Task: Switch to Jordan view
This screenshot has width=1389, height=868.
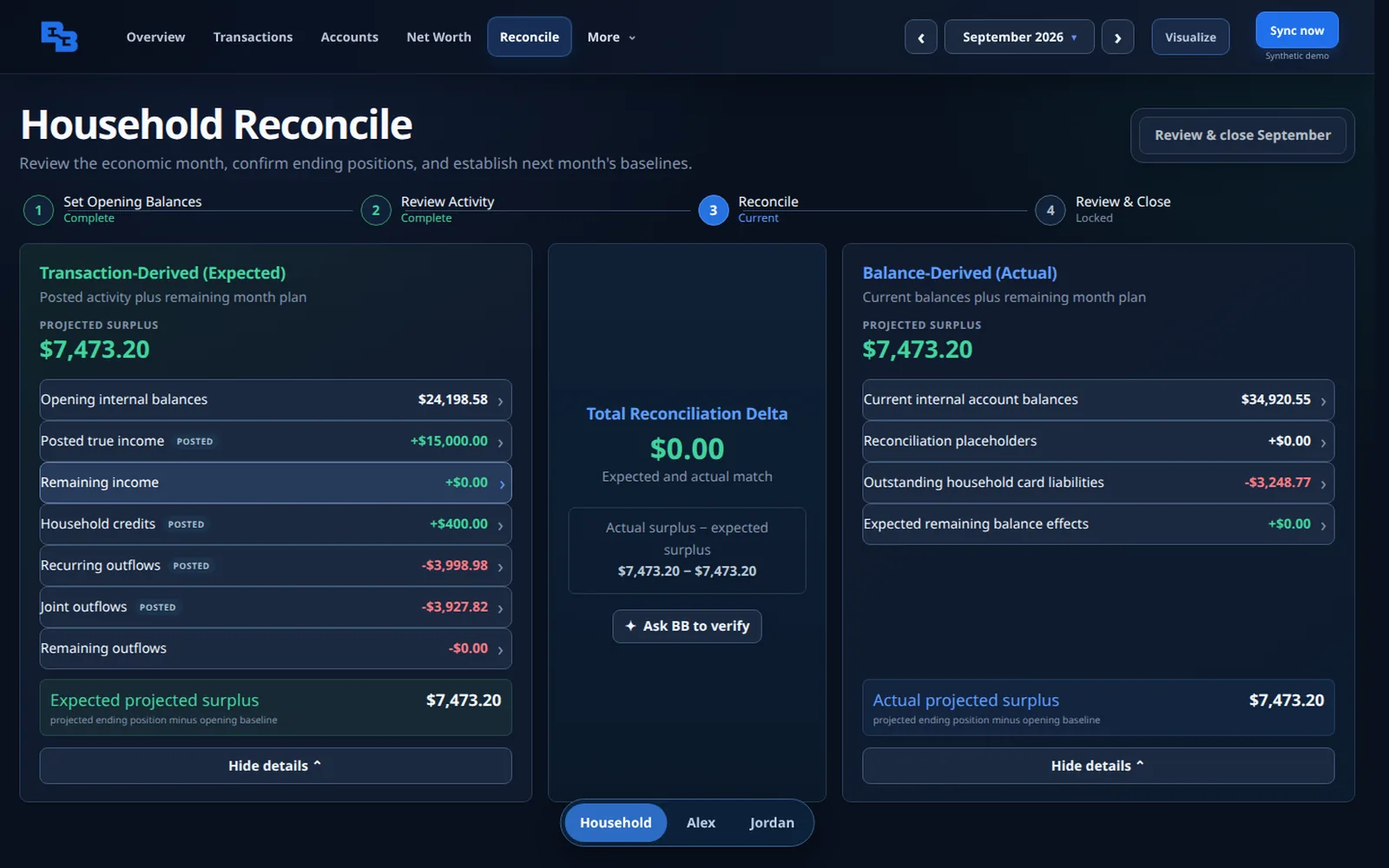Action: [772, 823]
